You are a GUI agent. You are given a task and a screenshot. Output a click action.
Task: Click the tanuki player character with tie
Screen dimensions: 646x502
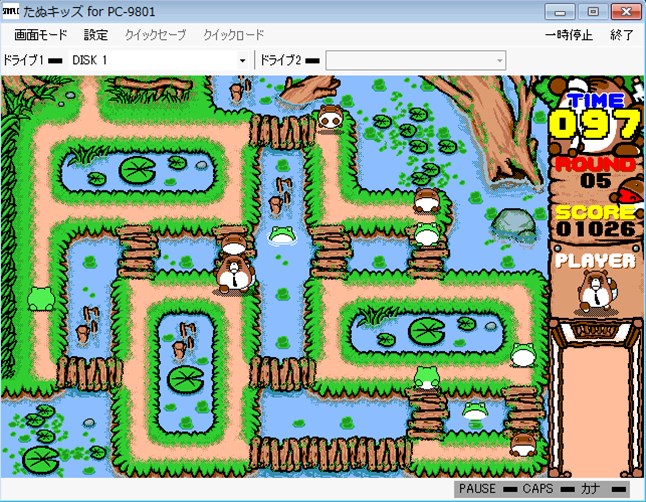click(x=234, y=275)
